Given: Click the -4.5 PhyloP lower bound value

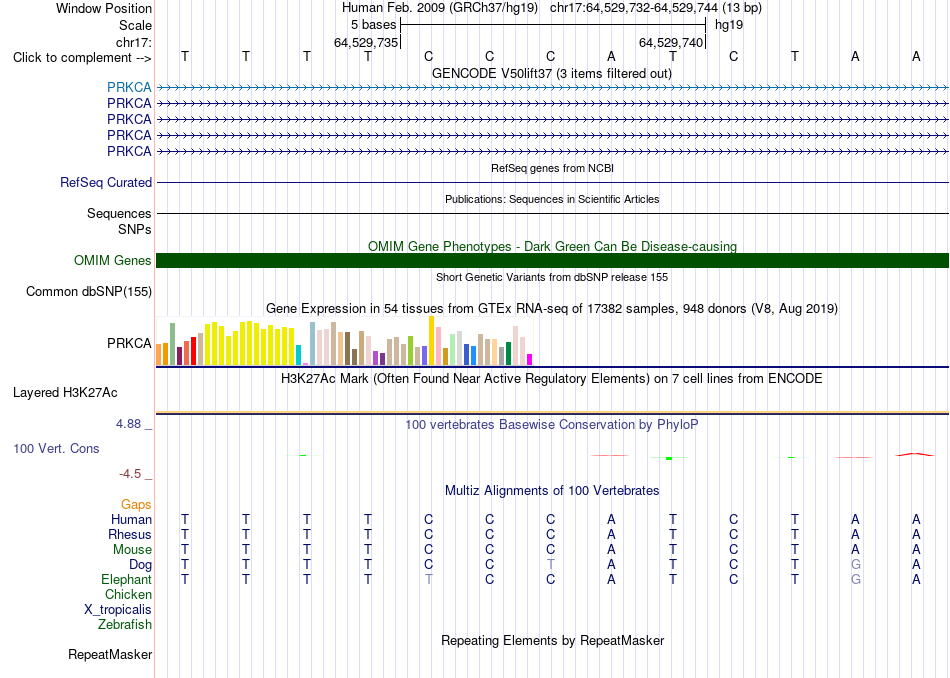Looking at the screenshot, I should pyautogui.click(x=130, y=473).
